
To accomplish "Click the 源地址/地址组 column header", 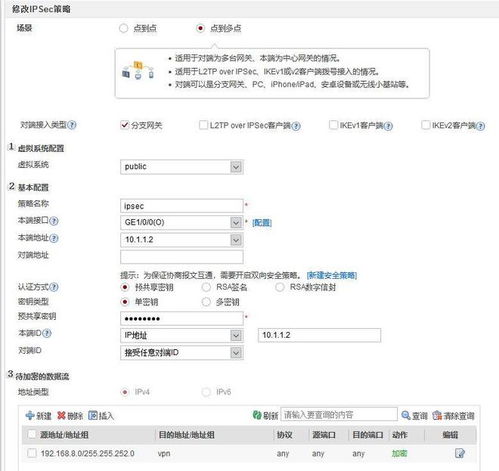I will pyautogui.click(x=64, y=435).
